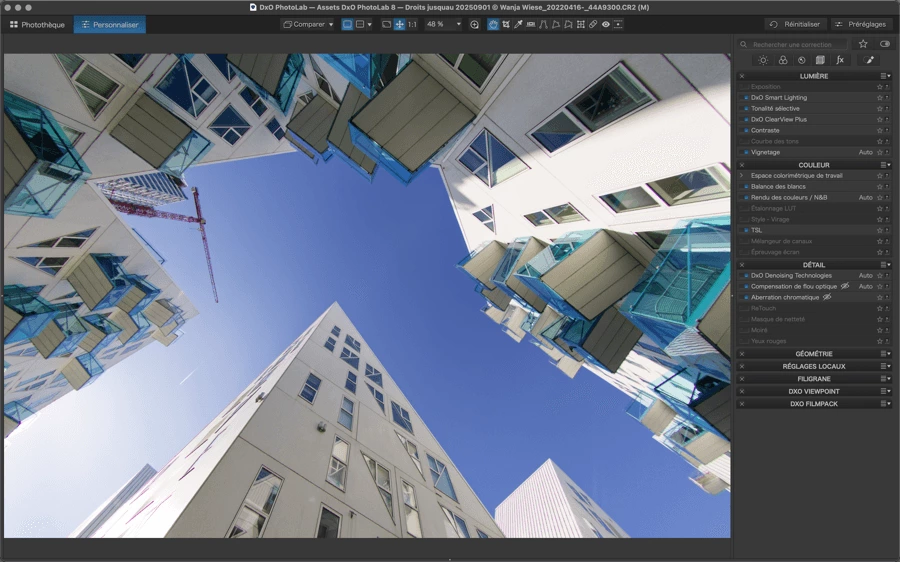Click Auto next to Vignetage
Screen dimensions: 900x562
pos(866,152)
